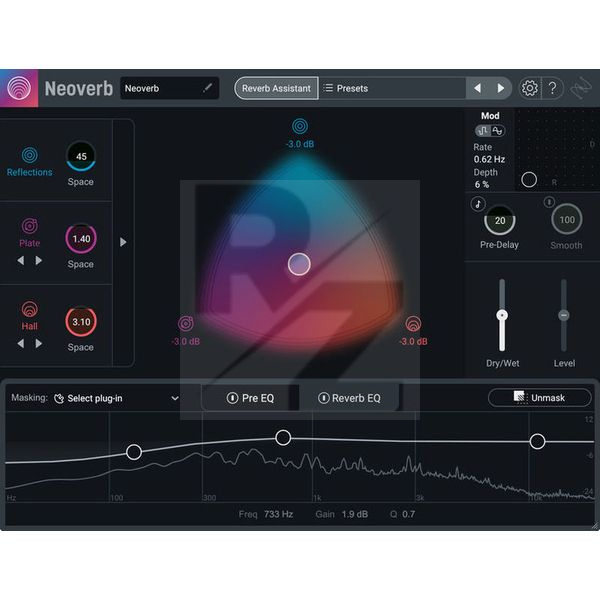
Task: Toggle Reverb EQ power icon
Action: click(x=323, y=398)
